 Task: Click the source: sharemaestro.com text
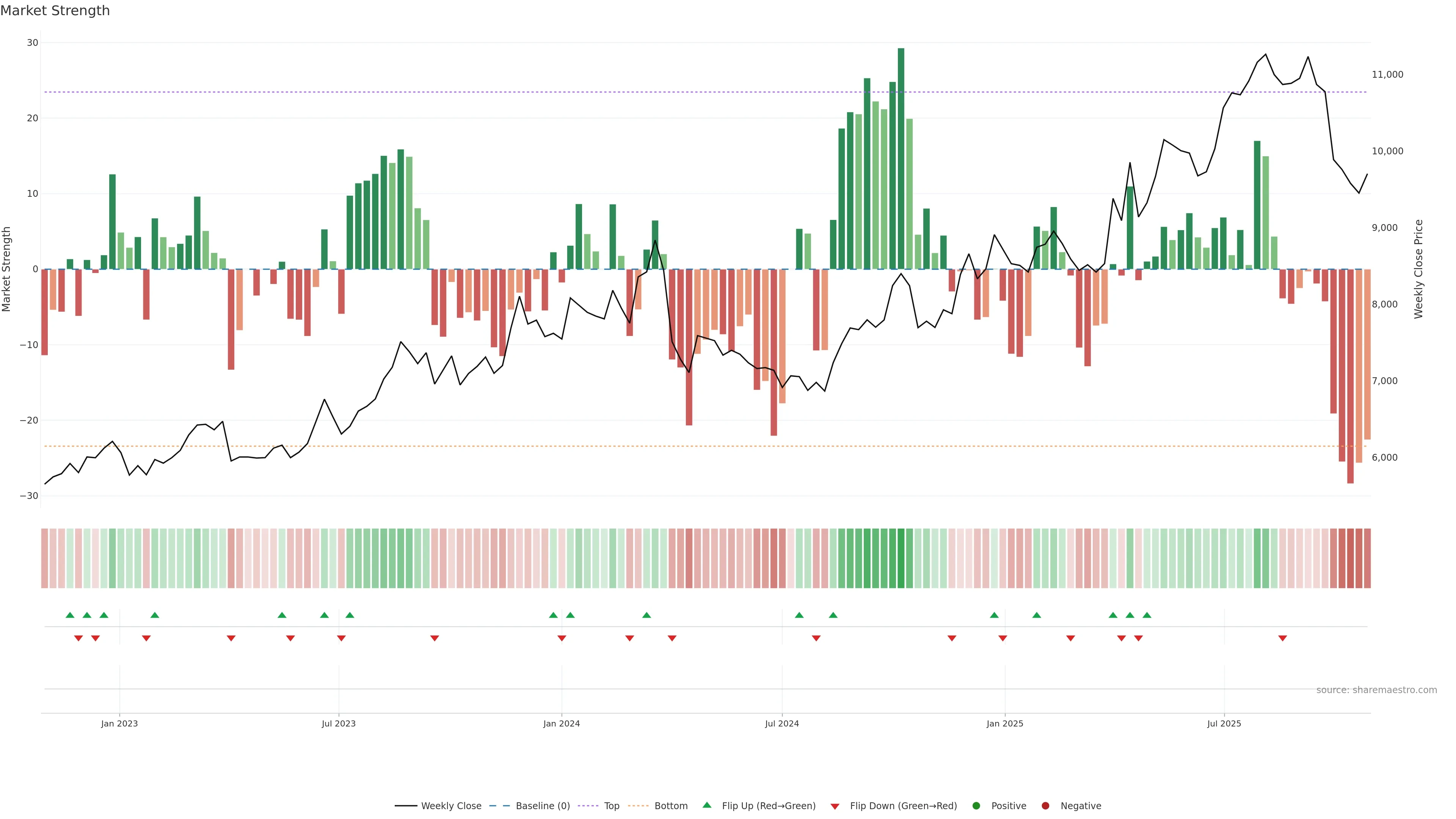1376,690
